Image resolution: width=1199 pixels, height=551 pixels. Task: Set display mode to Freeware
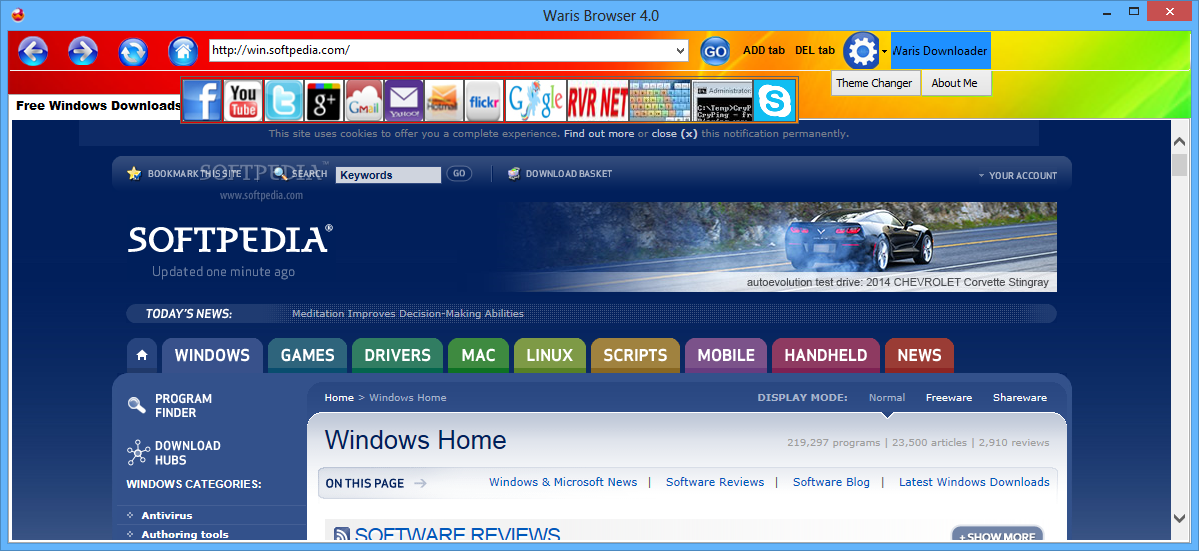click(949, 397)
